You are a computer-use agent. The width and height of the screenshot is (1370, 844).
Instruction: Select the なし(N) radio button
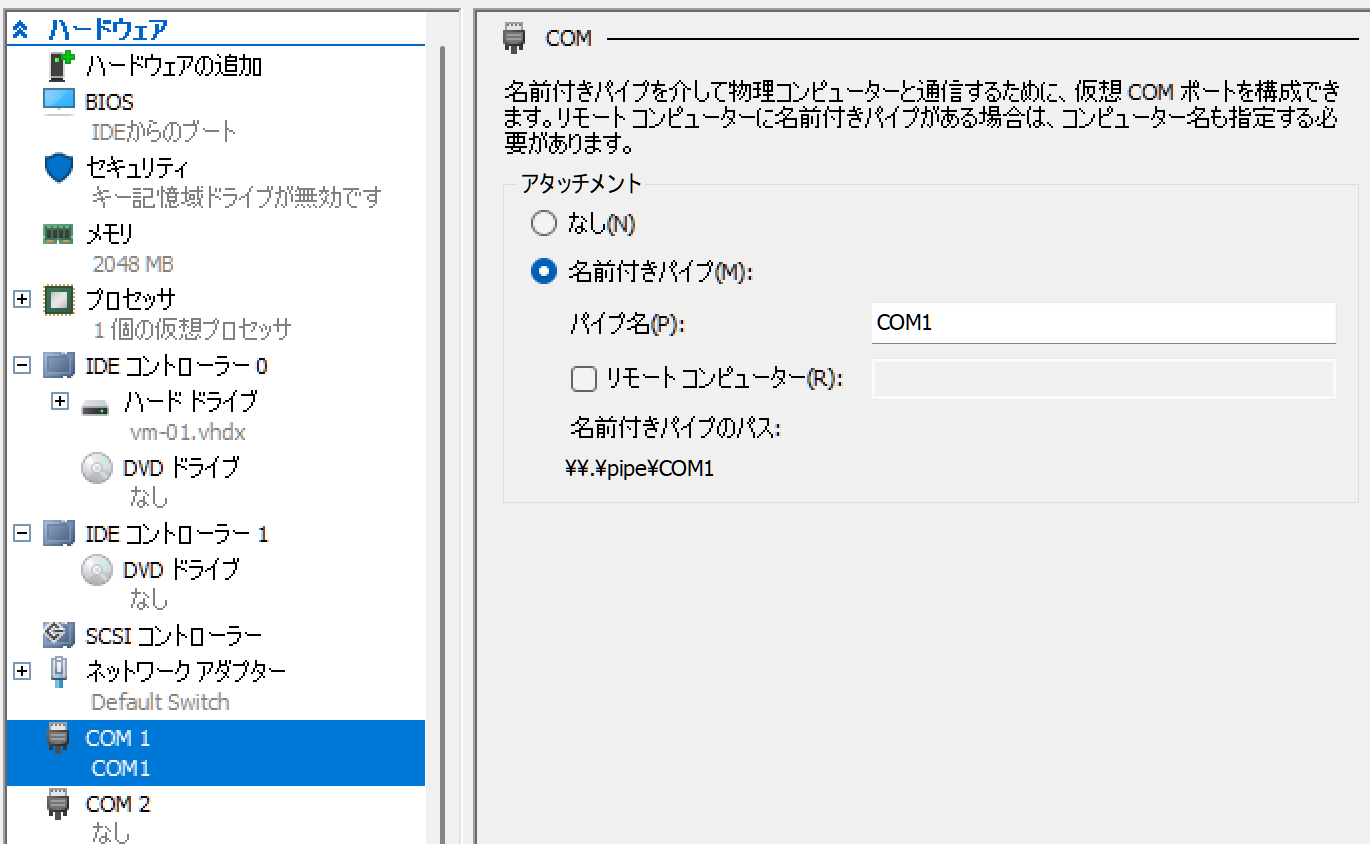coord(544,223)
